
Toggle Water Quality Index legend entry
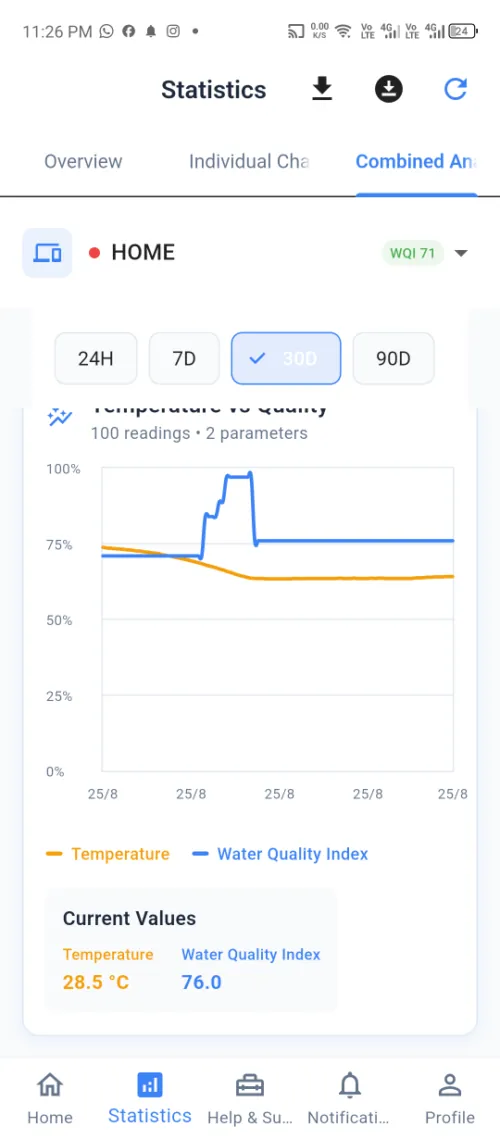click(x=280, y=854)
